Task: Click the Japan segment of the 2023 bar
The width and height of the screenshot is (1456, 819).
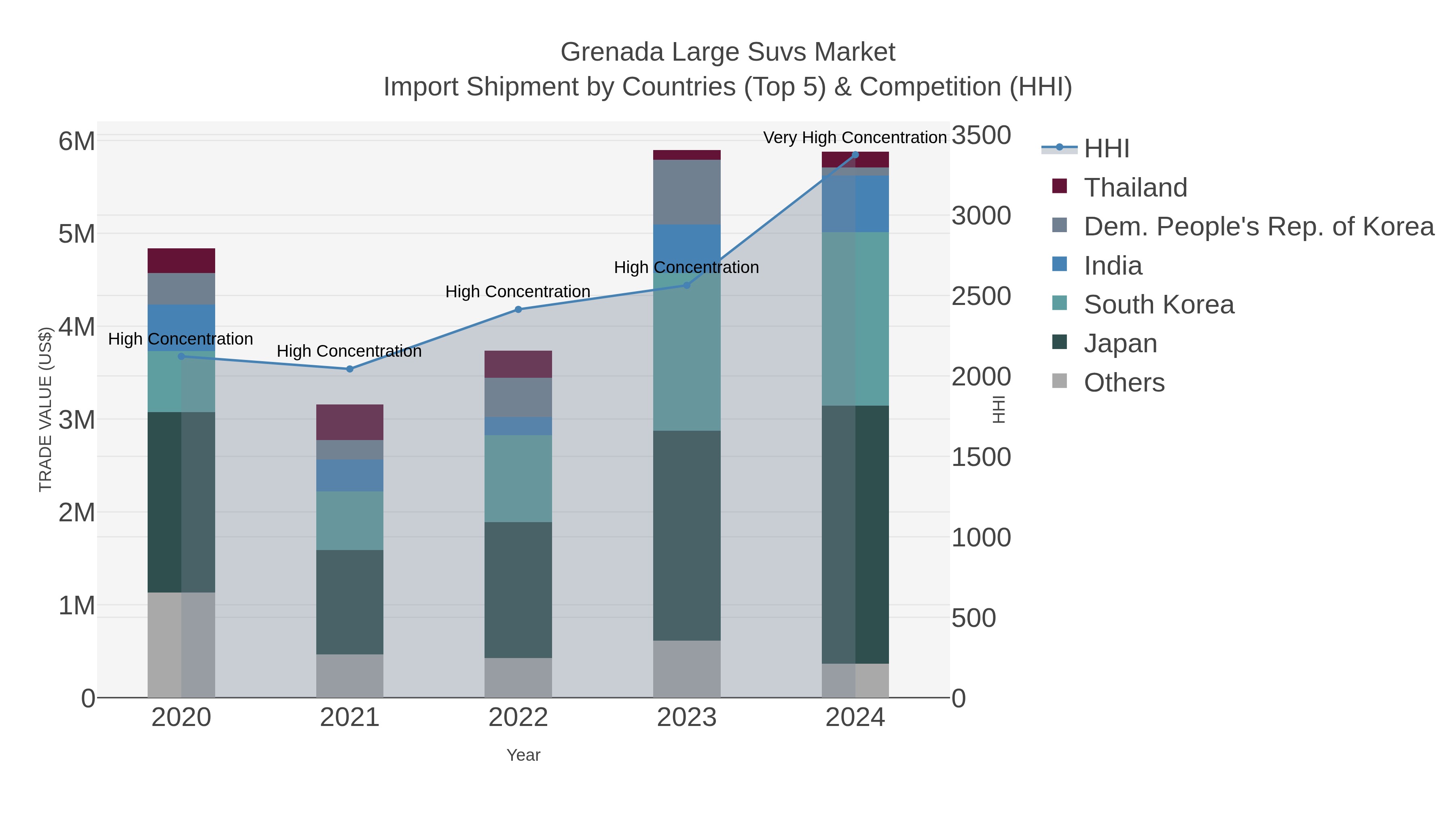Action: pos(687,536)
